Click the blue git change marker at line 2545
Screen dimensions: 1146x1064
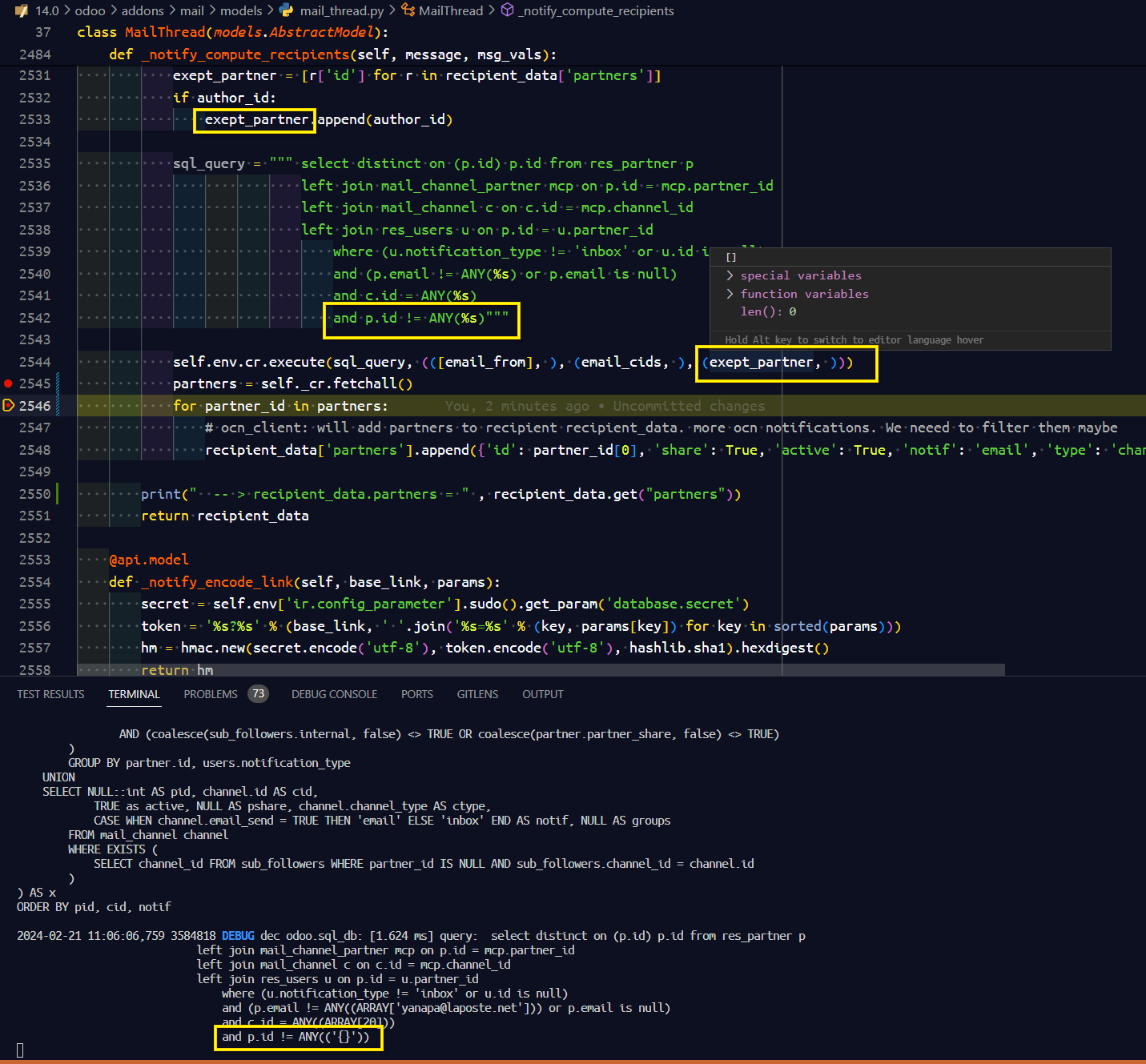click(57, 383)
